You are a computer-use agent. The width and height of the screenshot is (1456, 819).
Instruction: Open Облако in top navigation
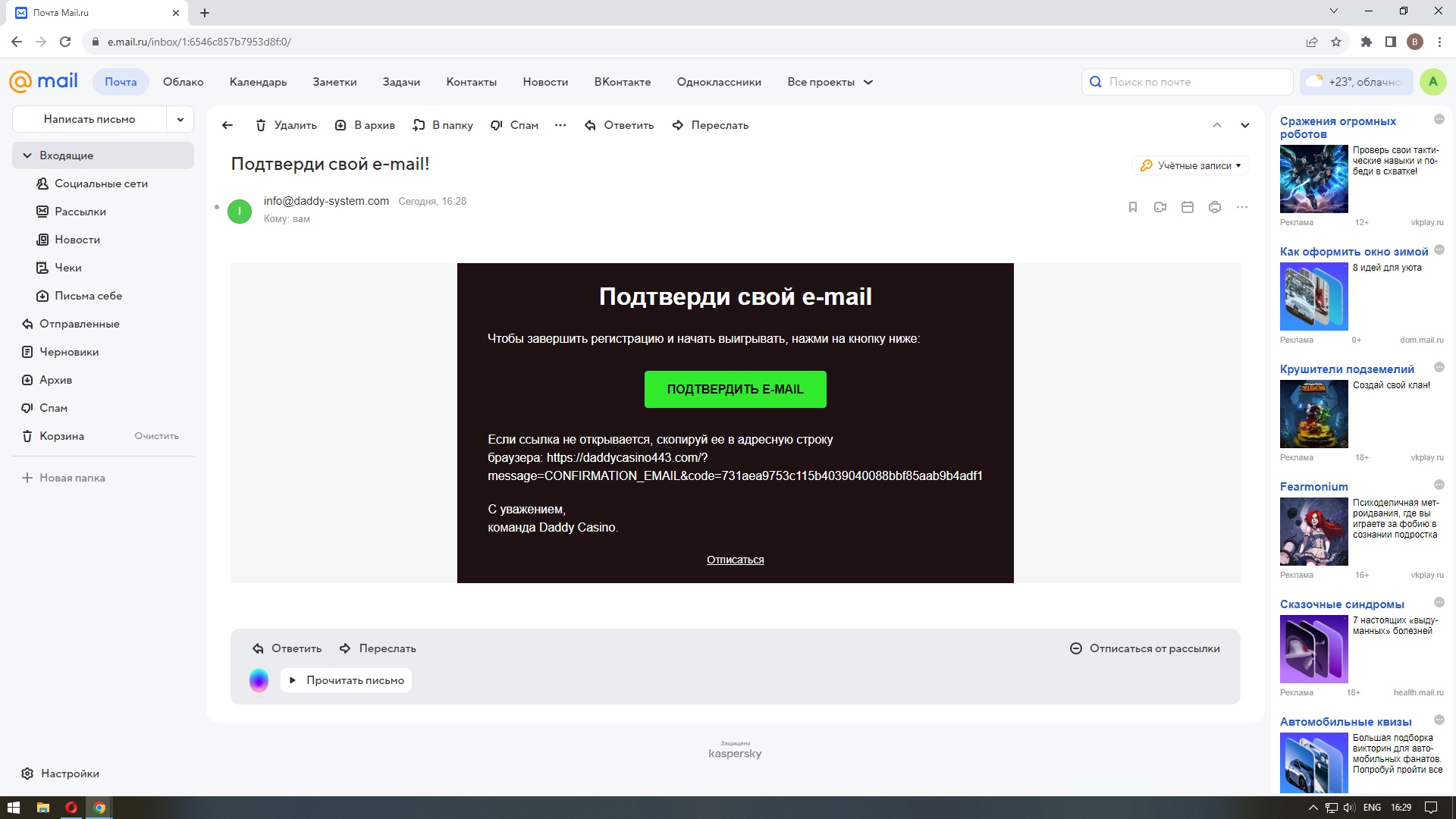(x=183, y=82)
